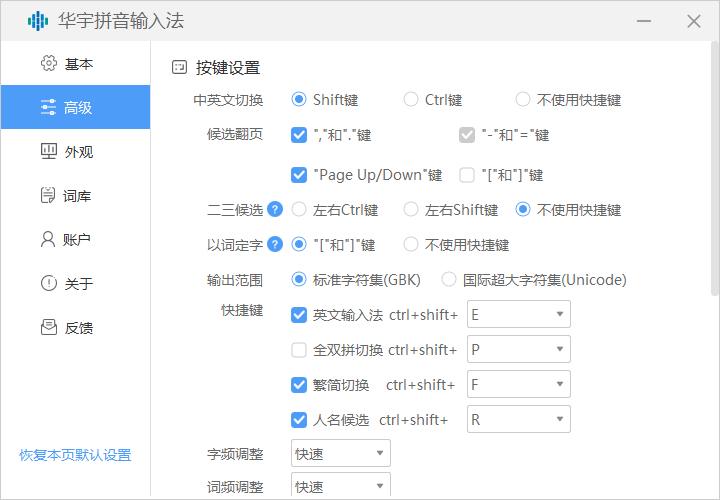
Task: Switch to the 外观 tab label
Action: coord(79,152)
